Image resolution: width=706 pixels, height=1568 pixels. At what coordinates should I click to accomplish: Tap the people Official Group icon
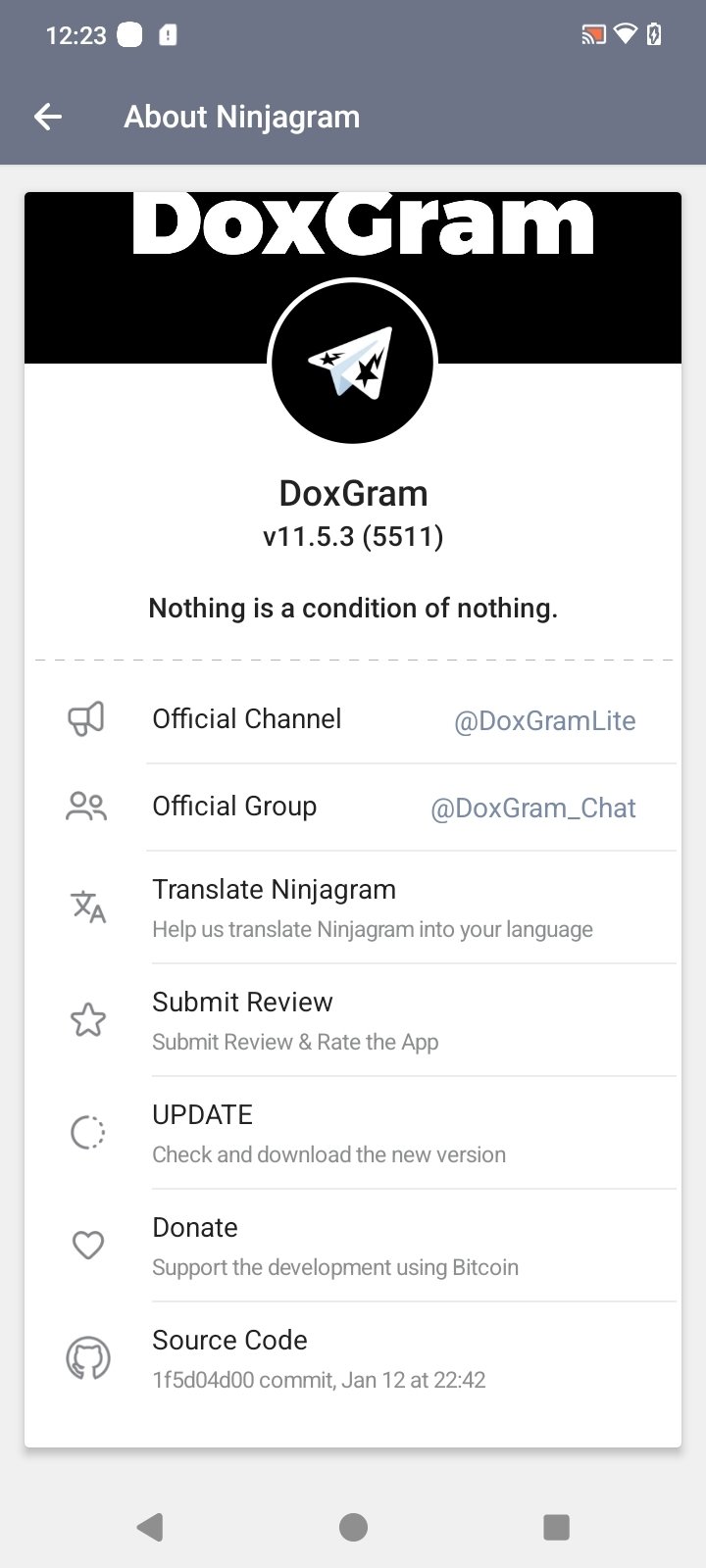point(86,807)
